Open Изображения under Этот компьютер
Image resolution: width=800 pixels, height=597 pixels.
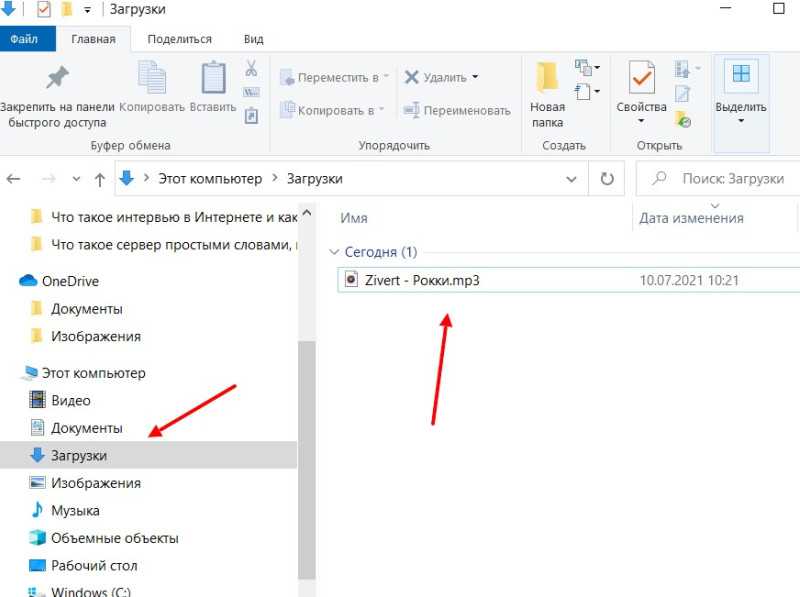[x=86, y=483]
